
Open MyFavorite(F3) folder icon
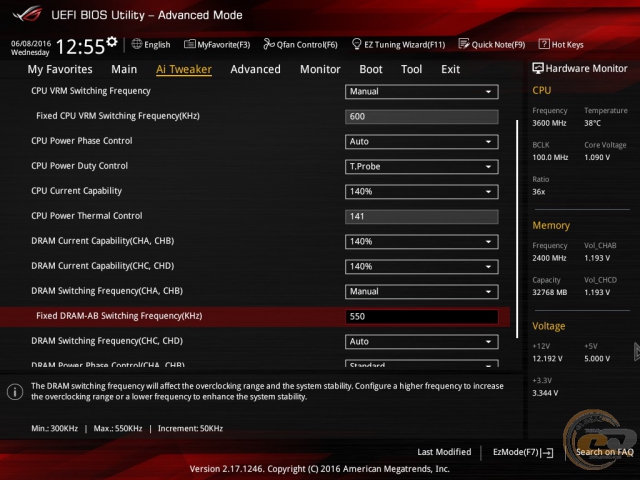pyautogui.click(x=189, y=44)
